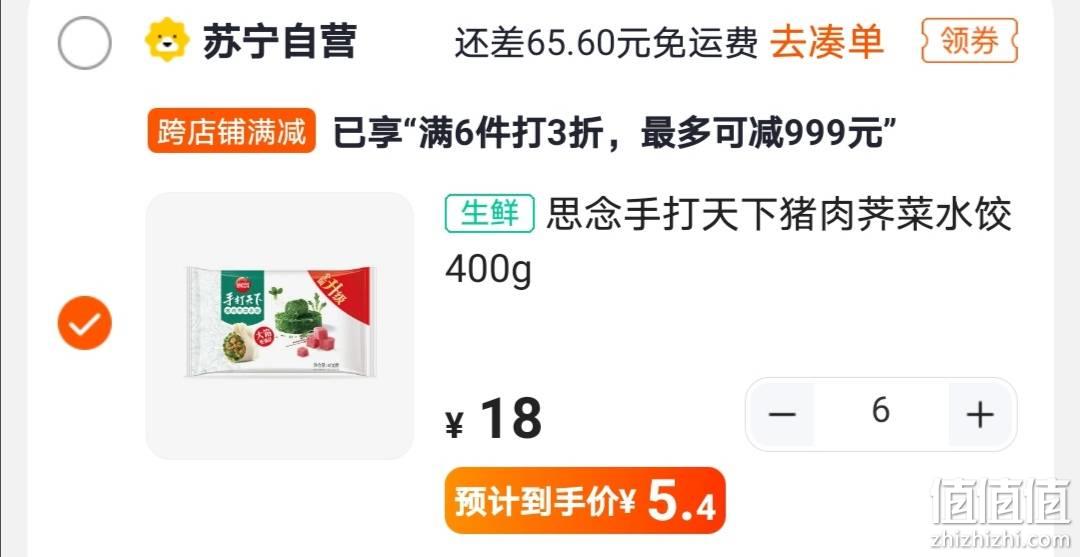Screen dimensions: 1080x557
Task: Tap 去凑单 to add more items
Action: pos(827,42)
